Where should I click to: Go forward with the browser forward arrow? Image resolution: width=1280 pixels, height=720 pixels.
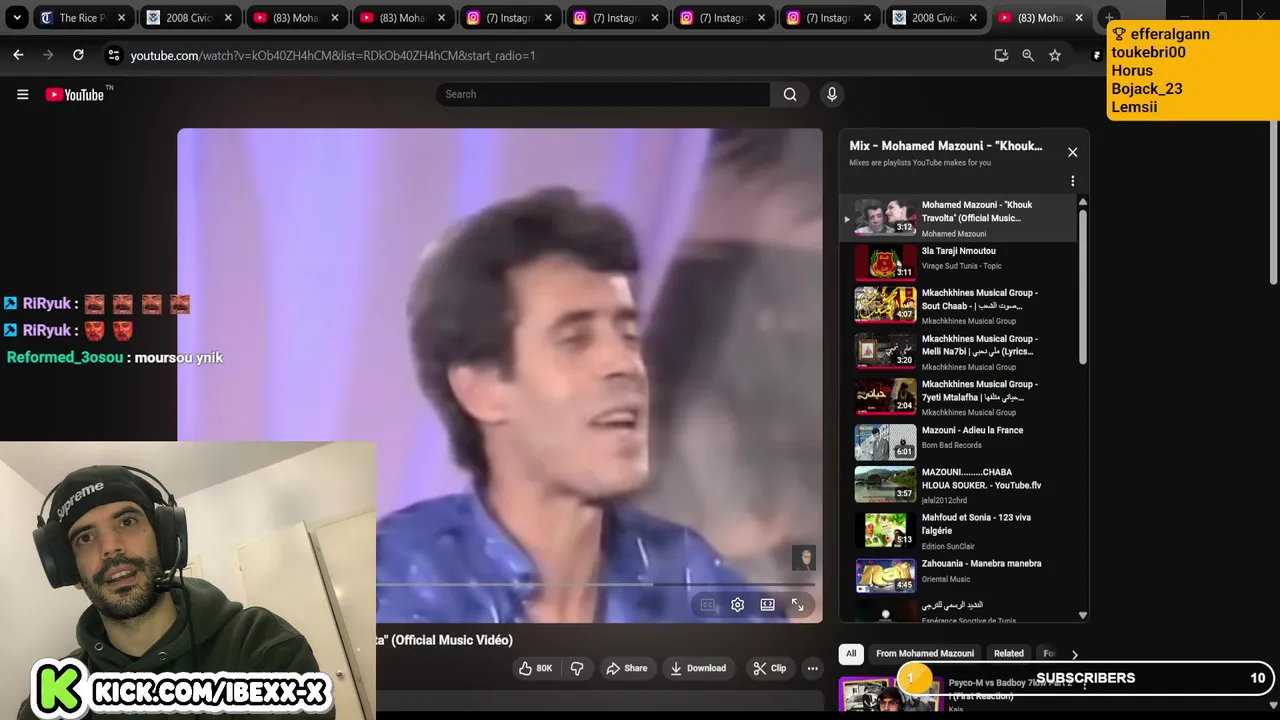point(48,55)
